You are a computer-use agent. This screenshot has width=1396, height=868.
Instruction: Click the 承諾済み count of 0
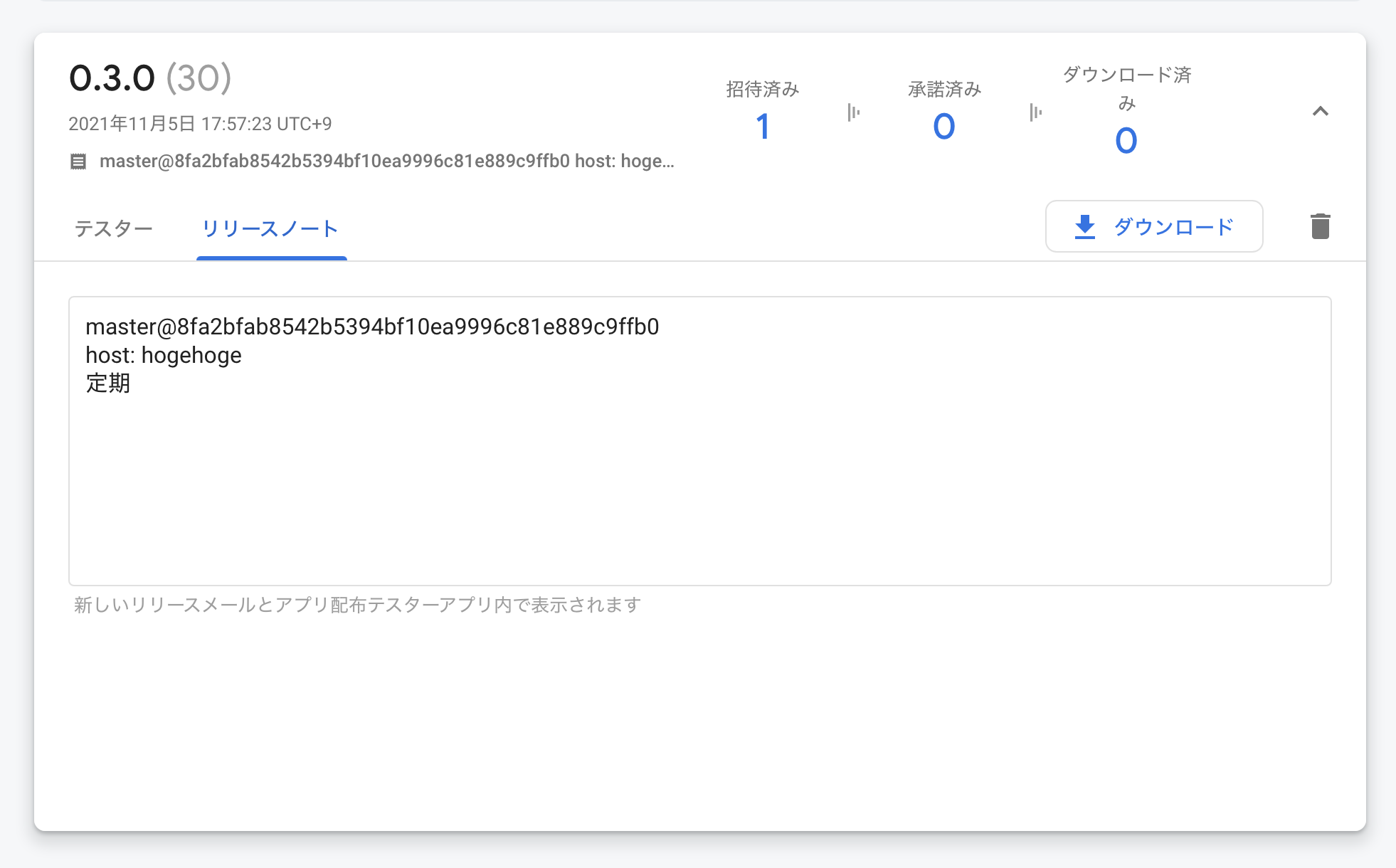tap(943, 127)
